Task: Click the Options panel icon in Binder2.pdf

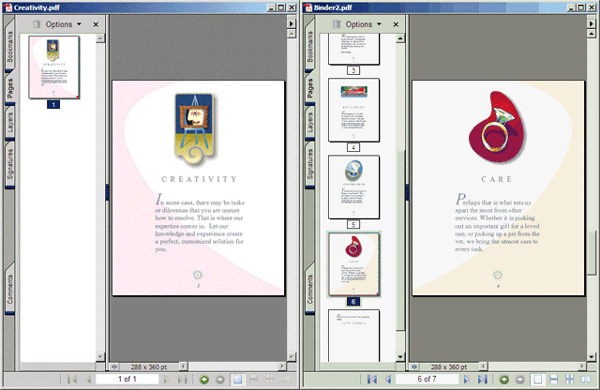Action: coord(336,24)
